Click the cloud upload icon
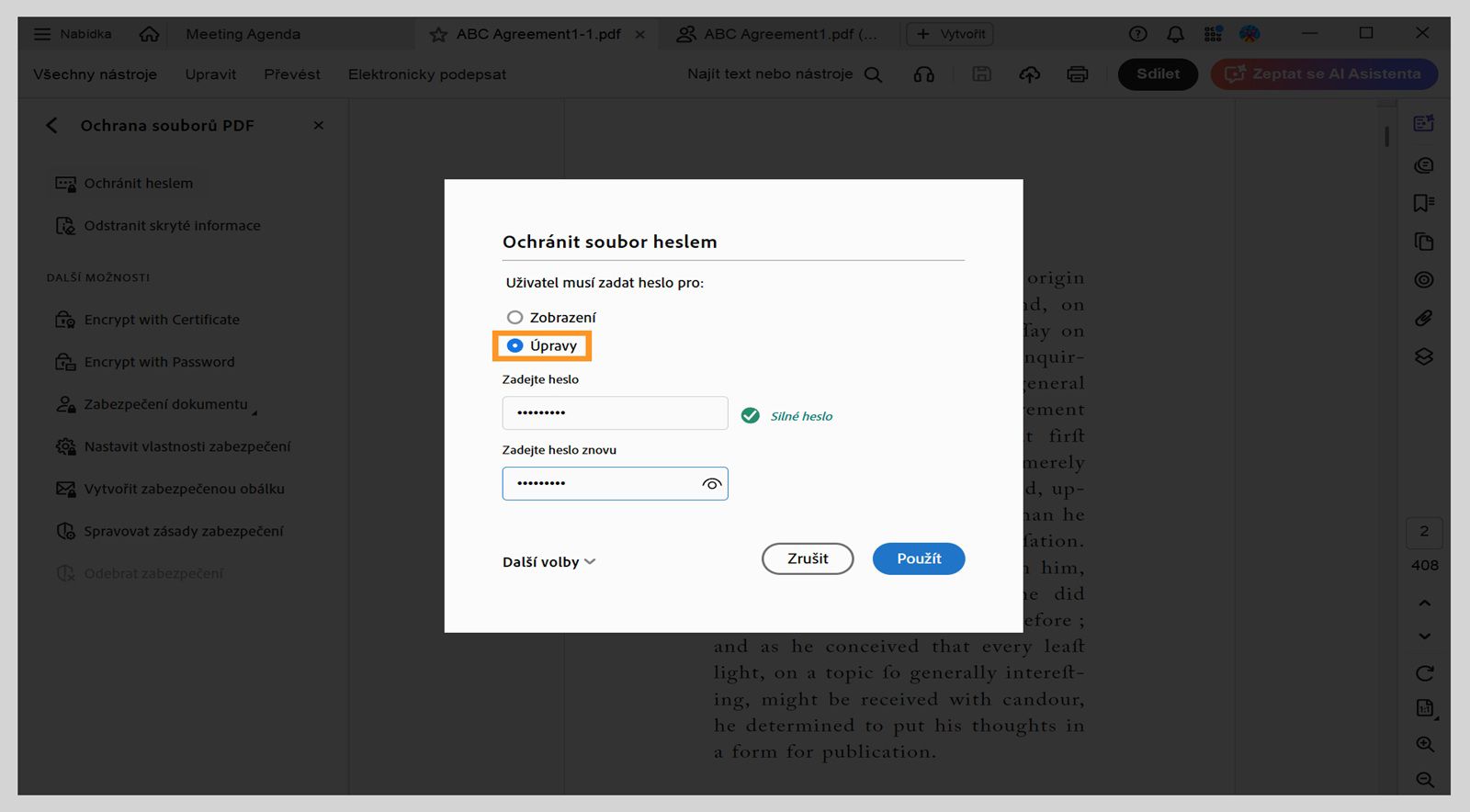 pyautogui.click(x=1030, y=74)
